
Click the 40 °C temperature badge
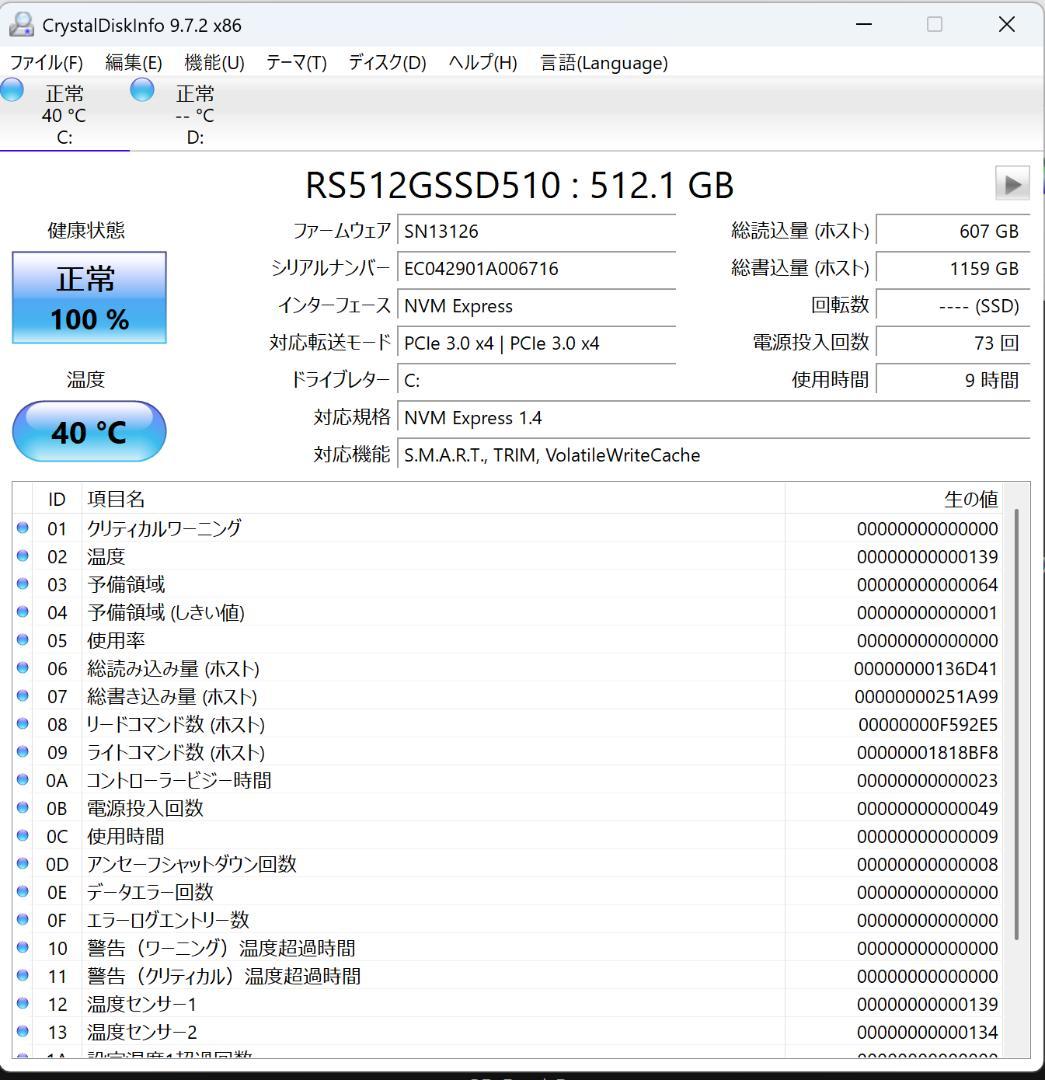[88, 431]
